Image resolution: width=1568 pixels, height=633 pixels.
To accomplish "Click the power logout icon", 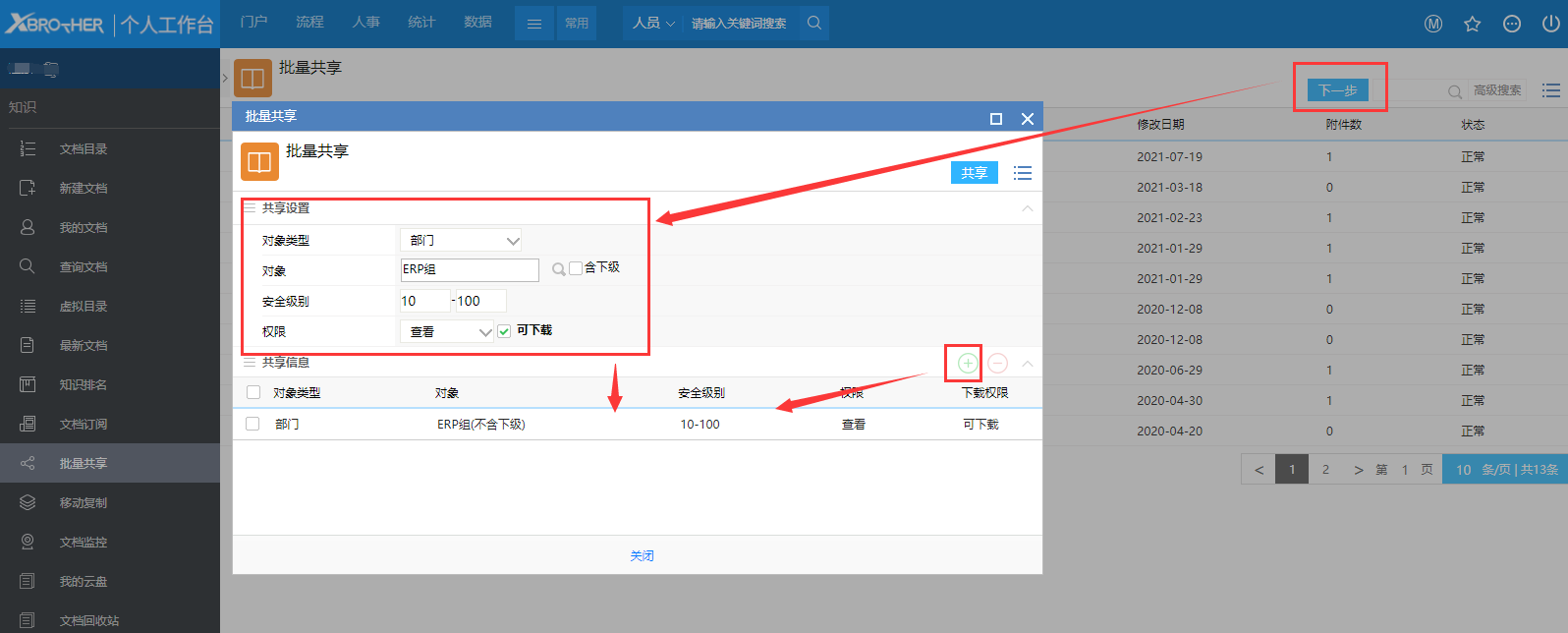I will [1550, 24].
